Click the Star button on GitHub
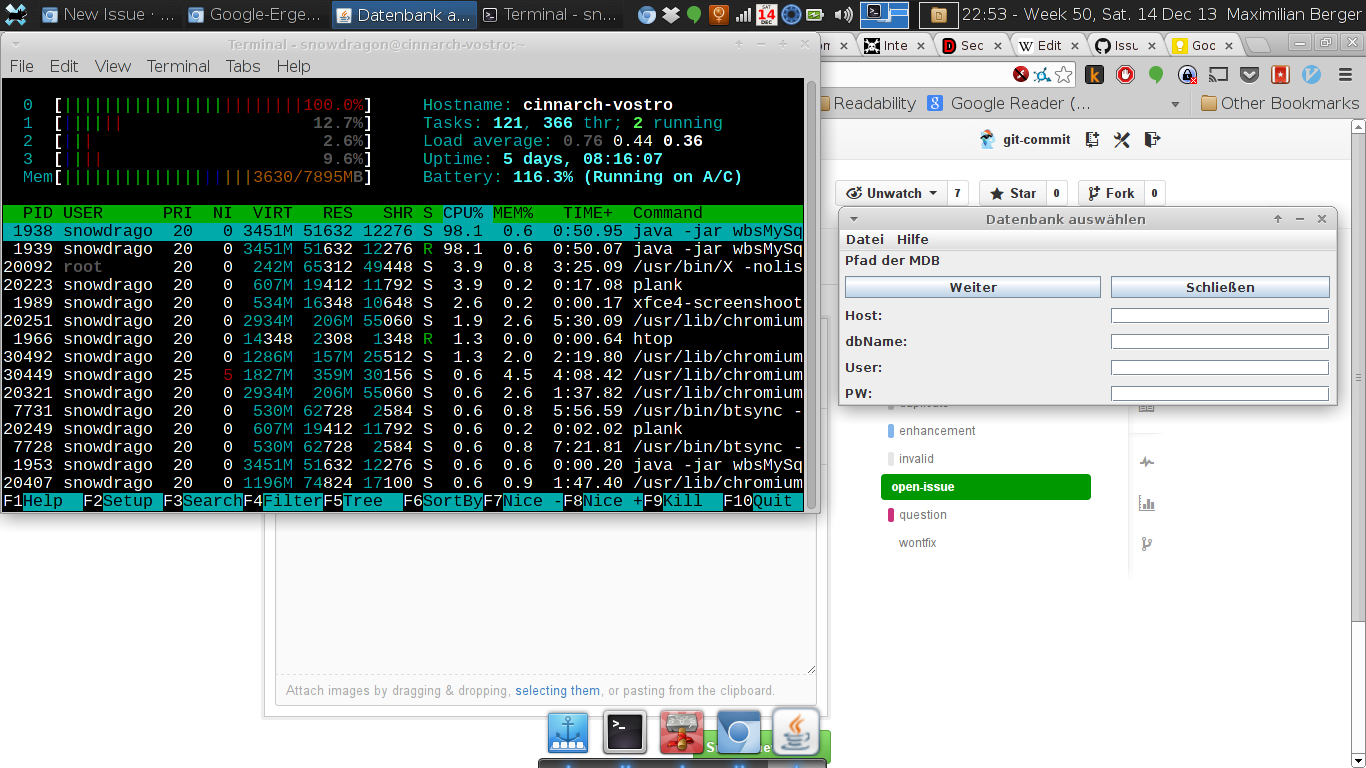Screen dimensions: 1366x768 1013,193
